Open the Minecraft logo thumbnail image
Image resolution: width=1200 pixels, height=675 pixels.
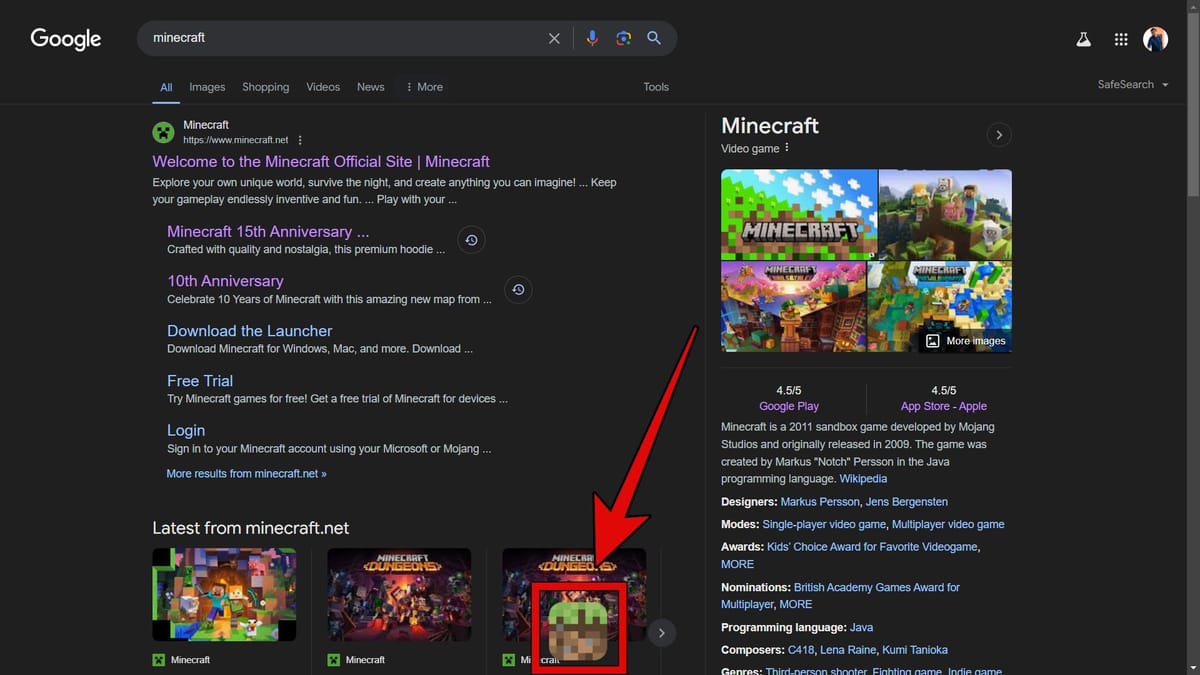tap(799, 214)
